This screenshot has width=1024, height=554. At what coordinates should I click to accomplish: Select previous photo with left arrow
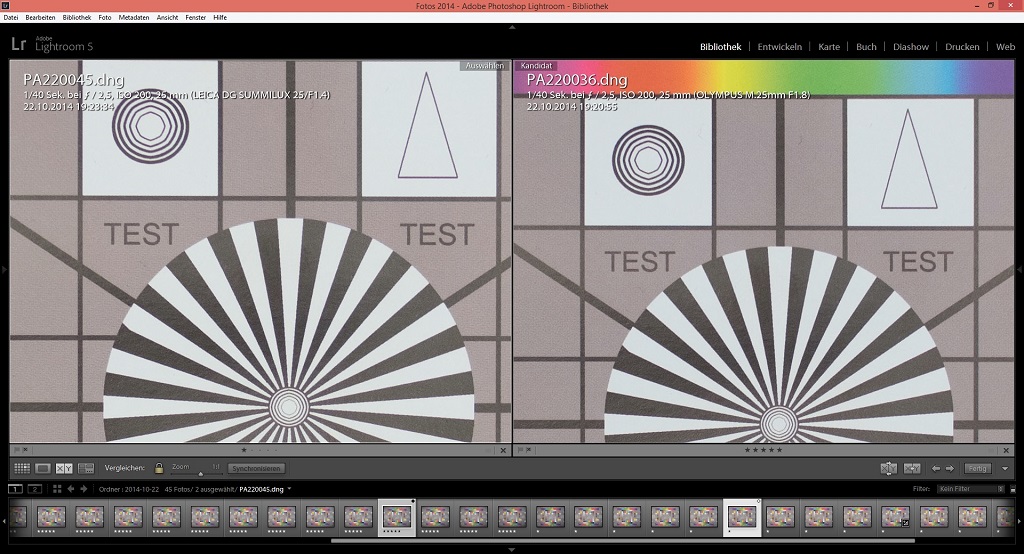[936, 468]
